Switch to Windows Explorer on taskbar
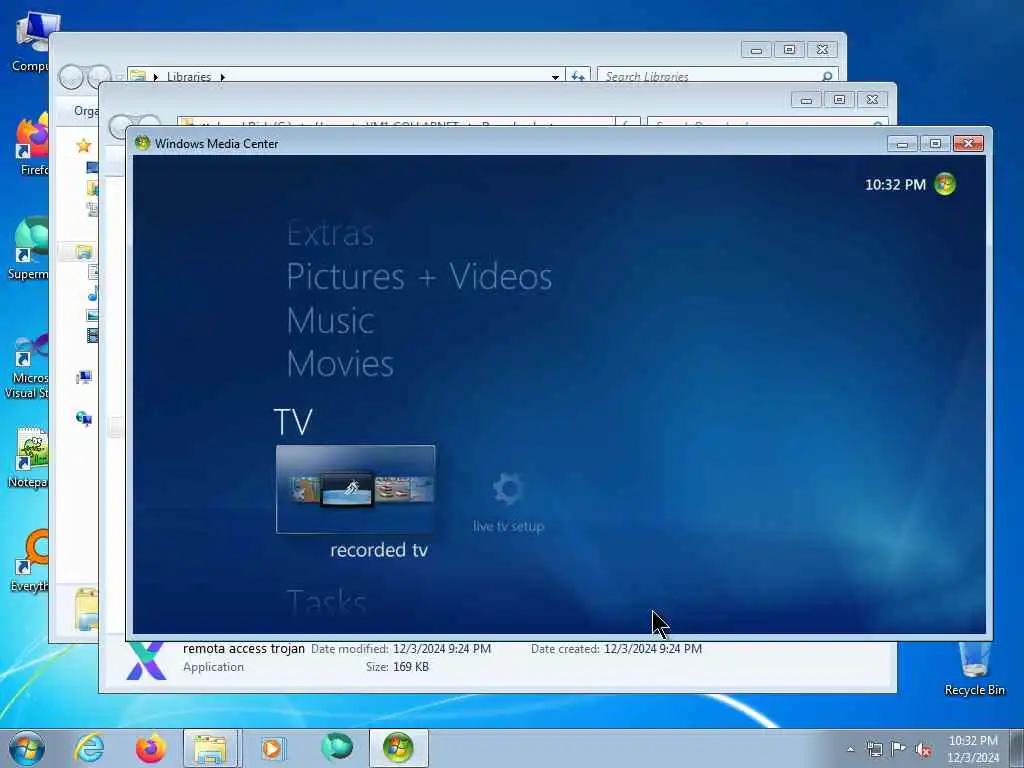Viewport: 1024px width, 768px height. pyautogui.click(x=212, y=748)
